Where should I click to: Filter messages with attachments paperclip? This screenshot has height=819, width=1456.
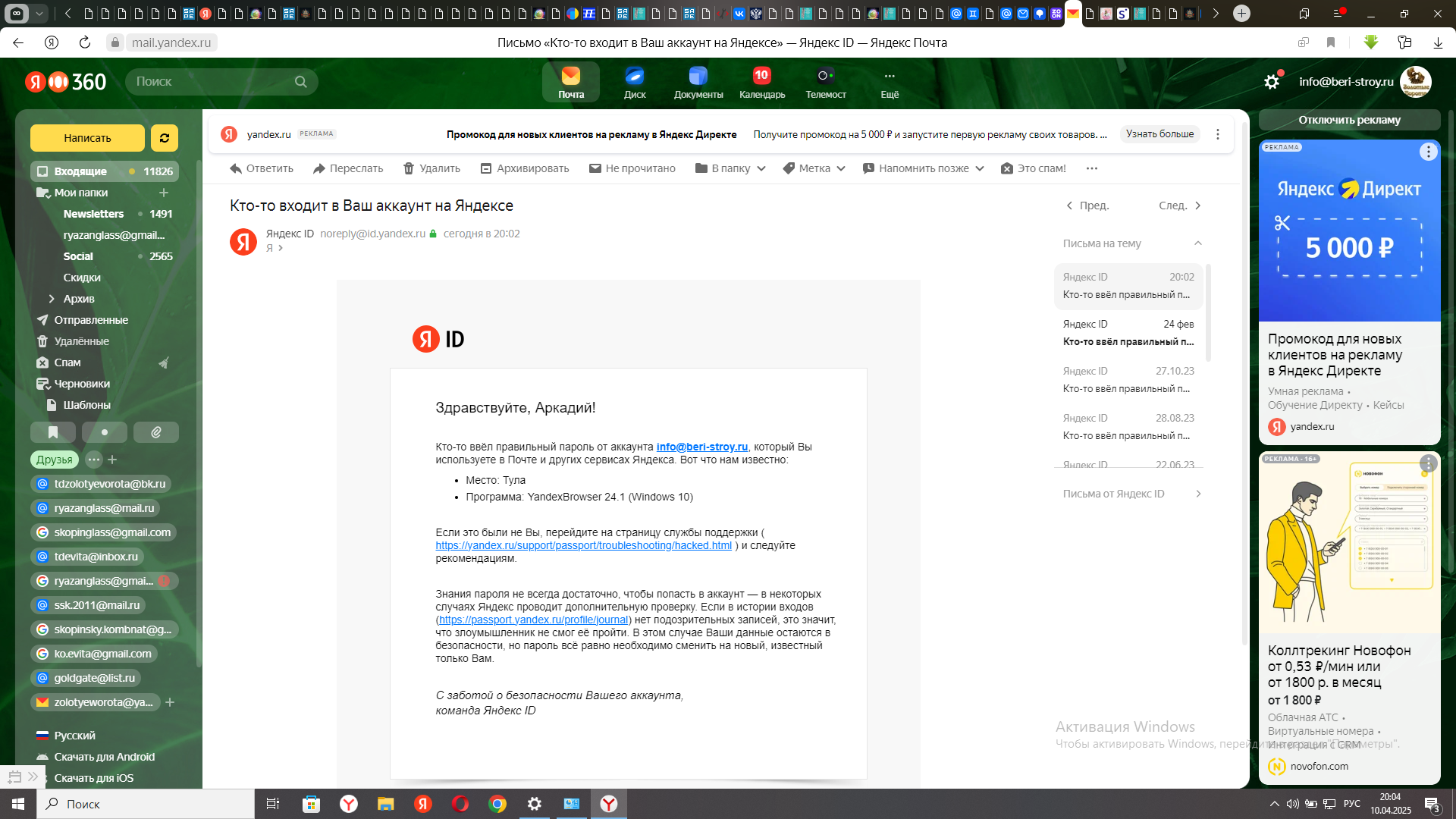pyautogui.click(x=156, y=432)
